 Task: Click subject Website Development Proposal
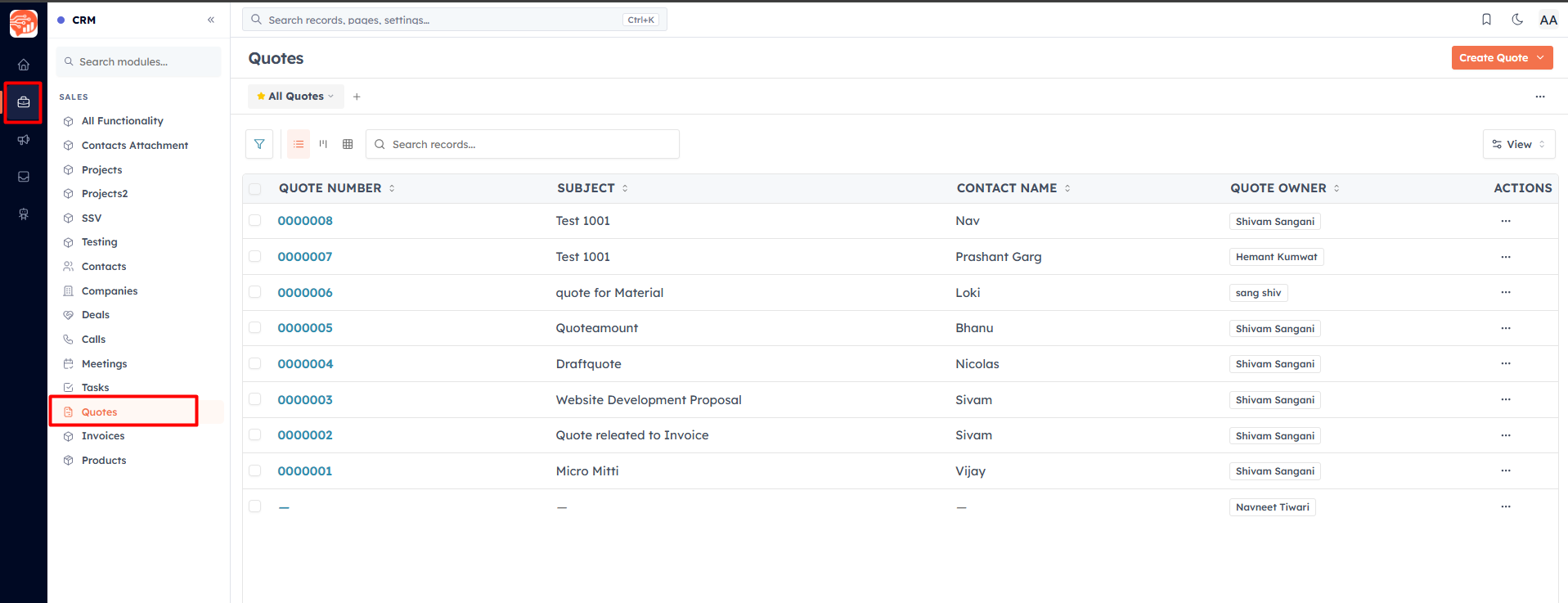click(649, 400)
